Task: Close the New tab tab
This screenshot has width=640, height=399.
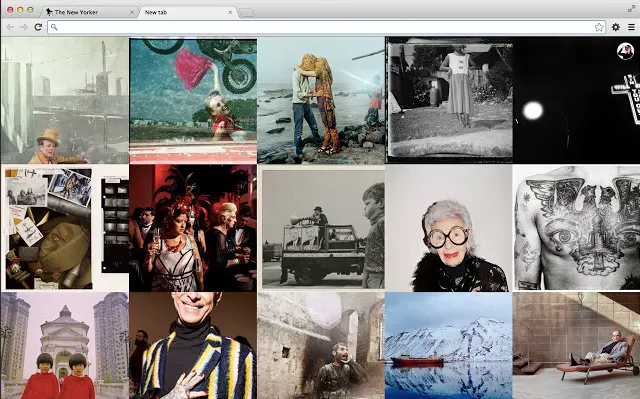Action: (x=230, y=12)
